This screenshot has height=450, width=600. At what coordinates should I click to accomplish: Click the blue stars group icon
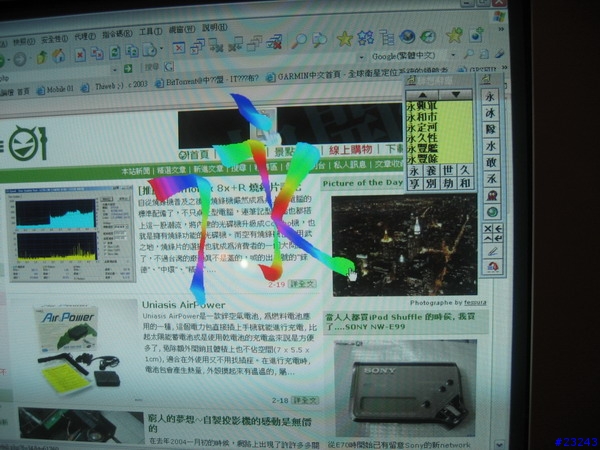(x=365, y=38)
